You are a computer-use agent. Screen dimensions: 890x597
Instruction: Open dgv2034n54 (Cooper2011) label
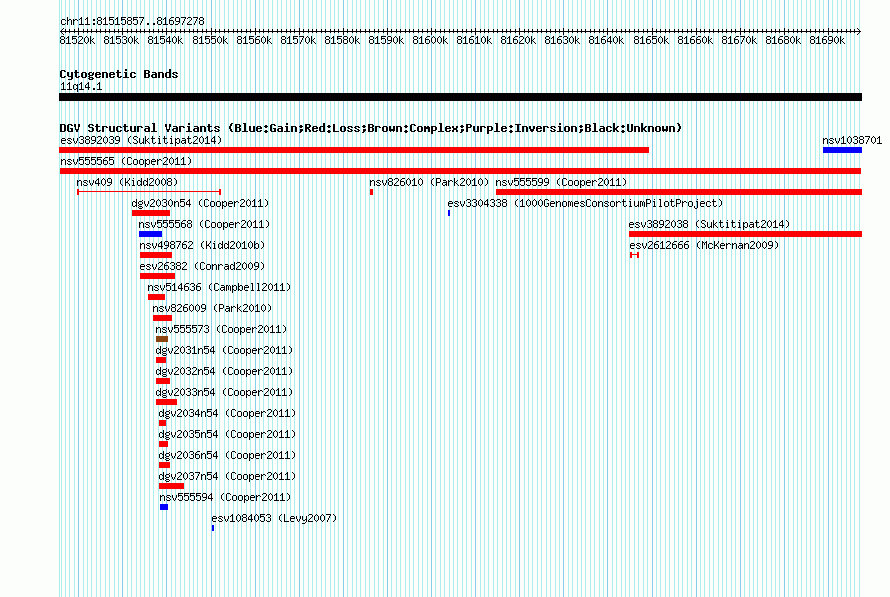pyautogui.click(x=227, y=413)
